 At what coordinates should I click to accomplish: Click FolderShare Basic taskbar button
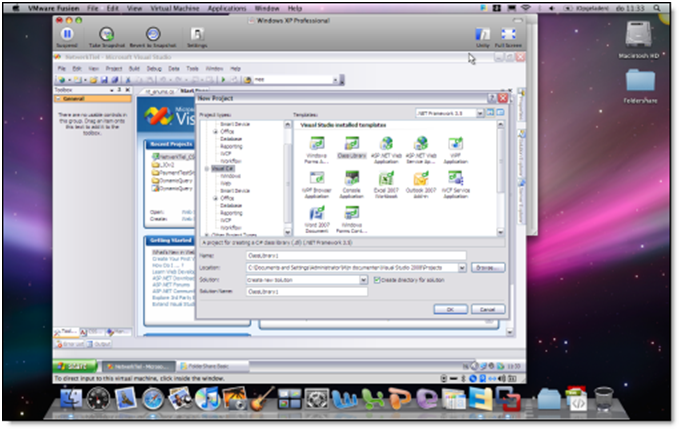pyautogui.click(x=213, y=366)
